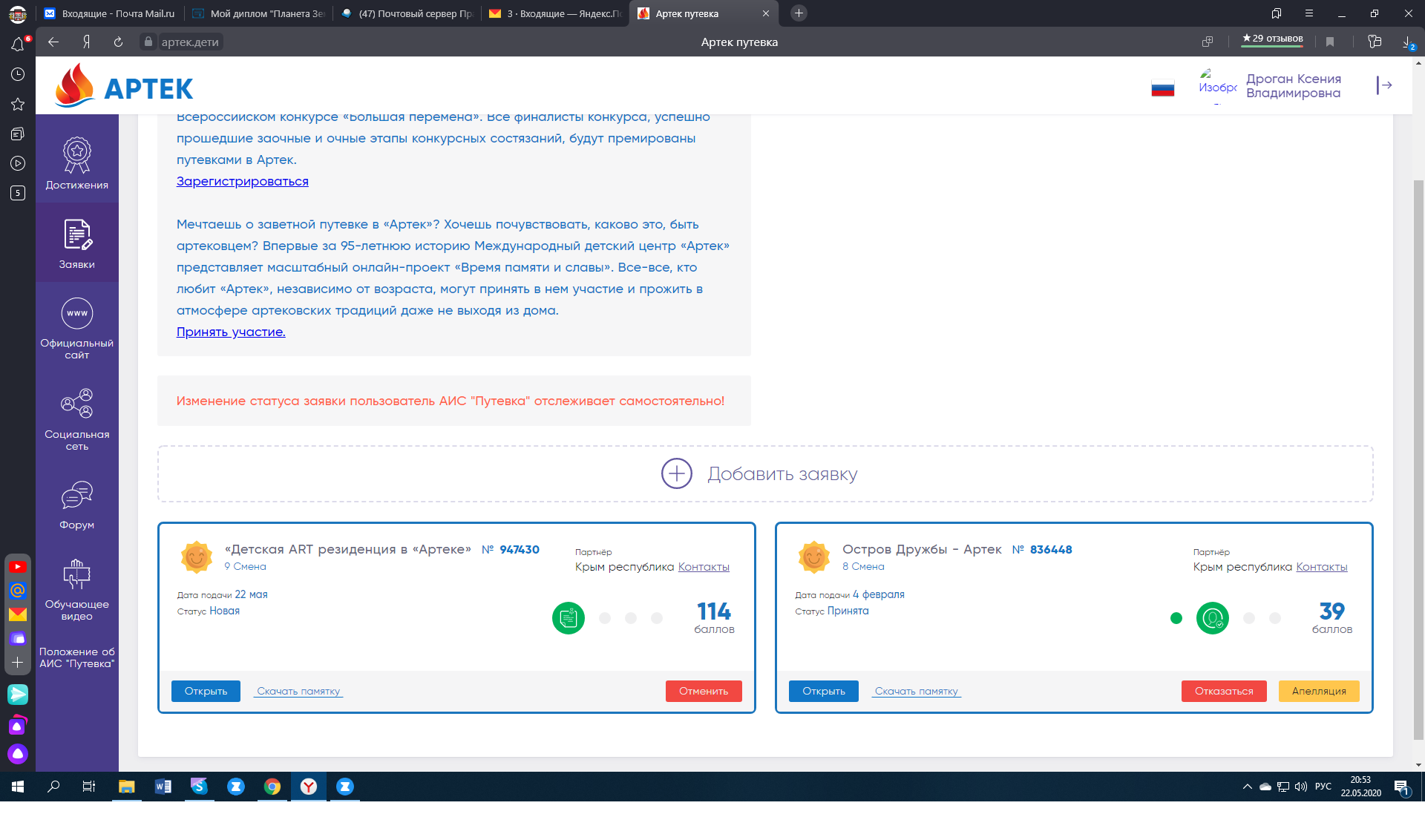Open Microsoft Word from taskbar
Viewport: 1425px width, 840px height.
click(x=163, y=787)
